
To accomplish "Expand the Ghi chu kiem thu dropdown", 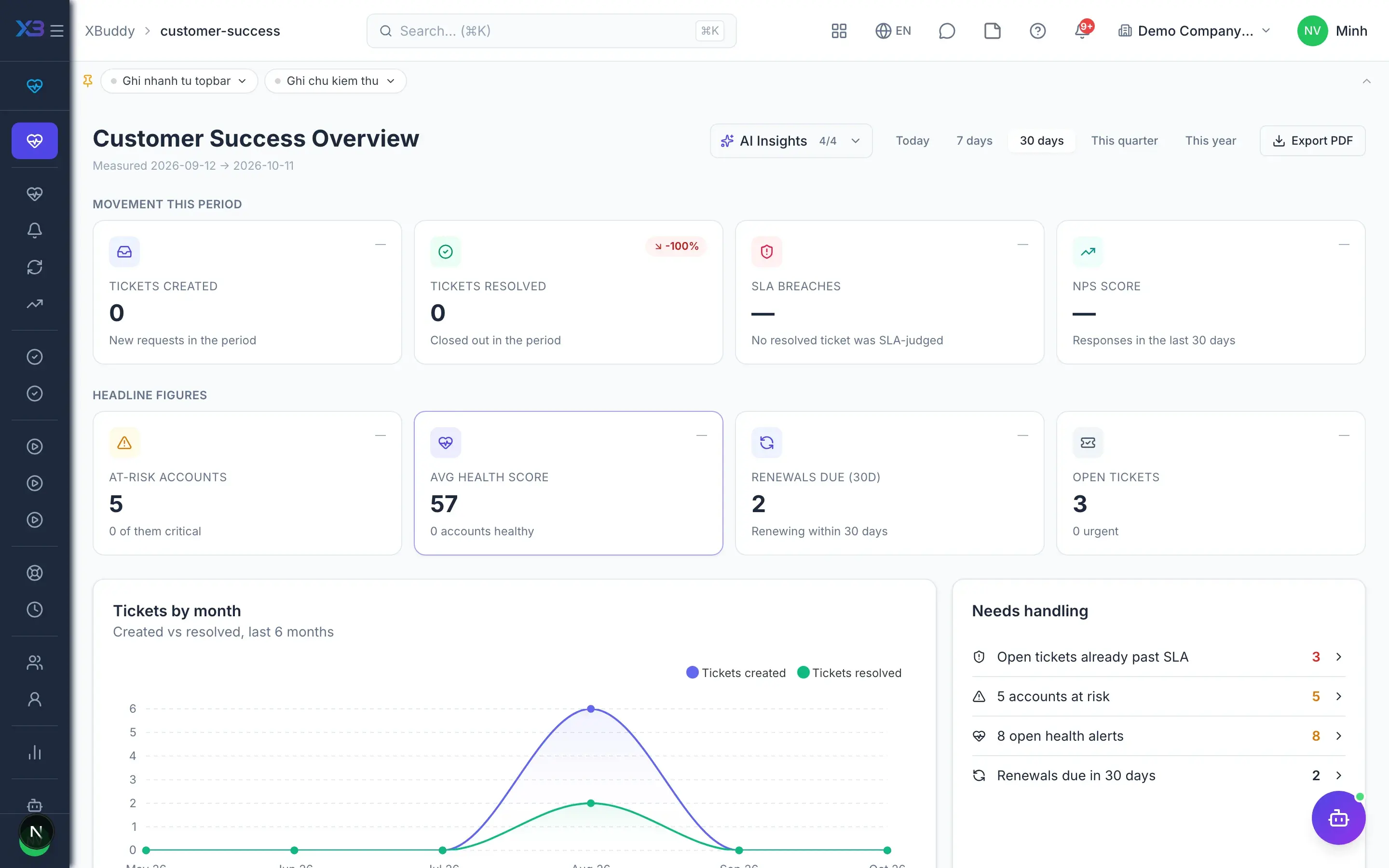I will pyautogui.click(x=335, y=81).
